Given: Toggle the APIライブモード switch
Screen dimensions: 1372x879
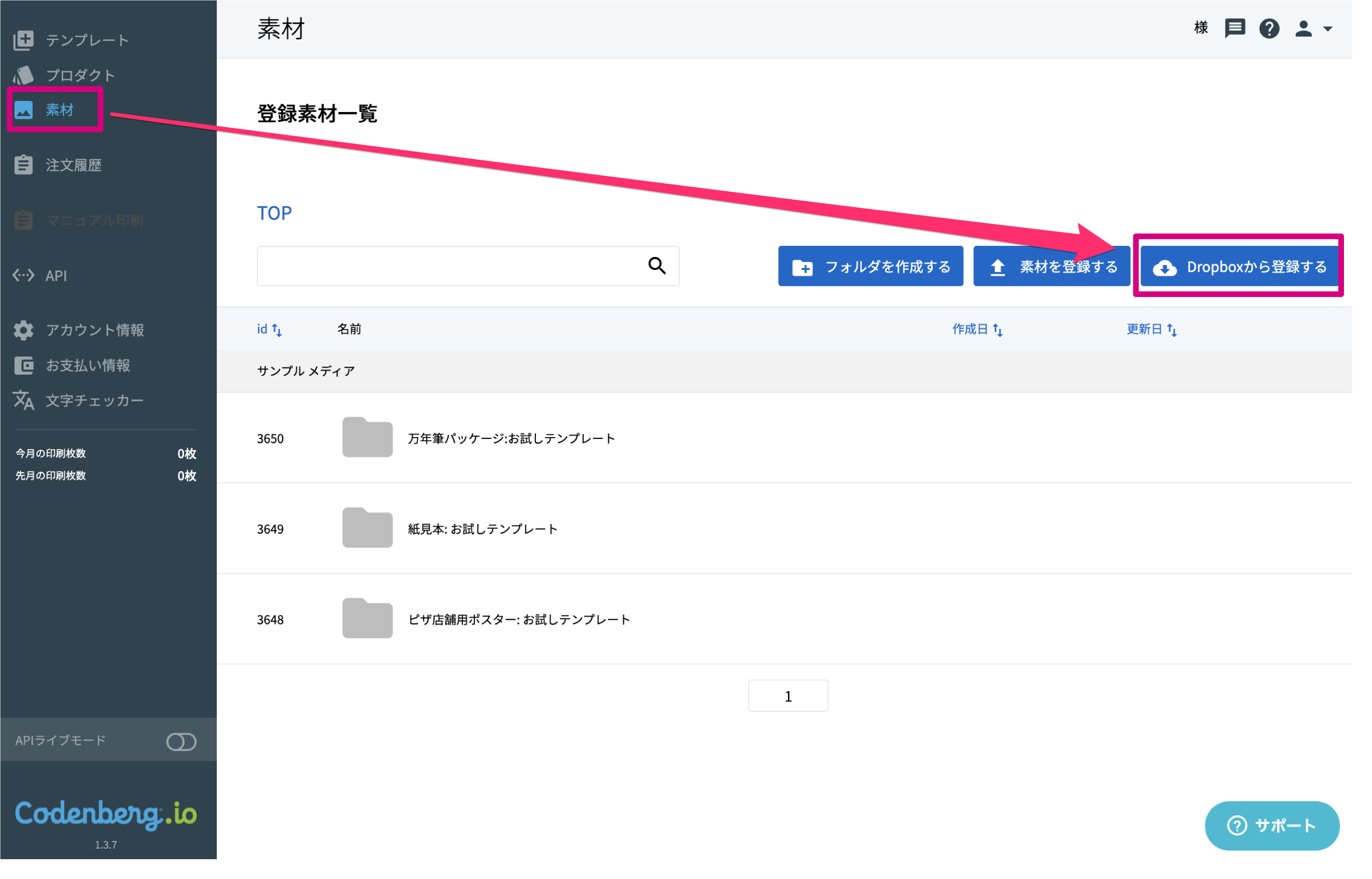Looking at the screenshot, I should click(181, 741).
